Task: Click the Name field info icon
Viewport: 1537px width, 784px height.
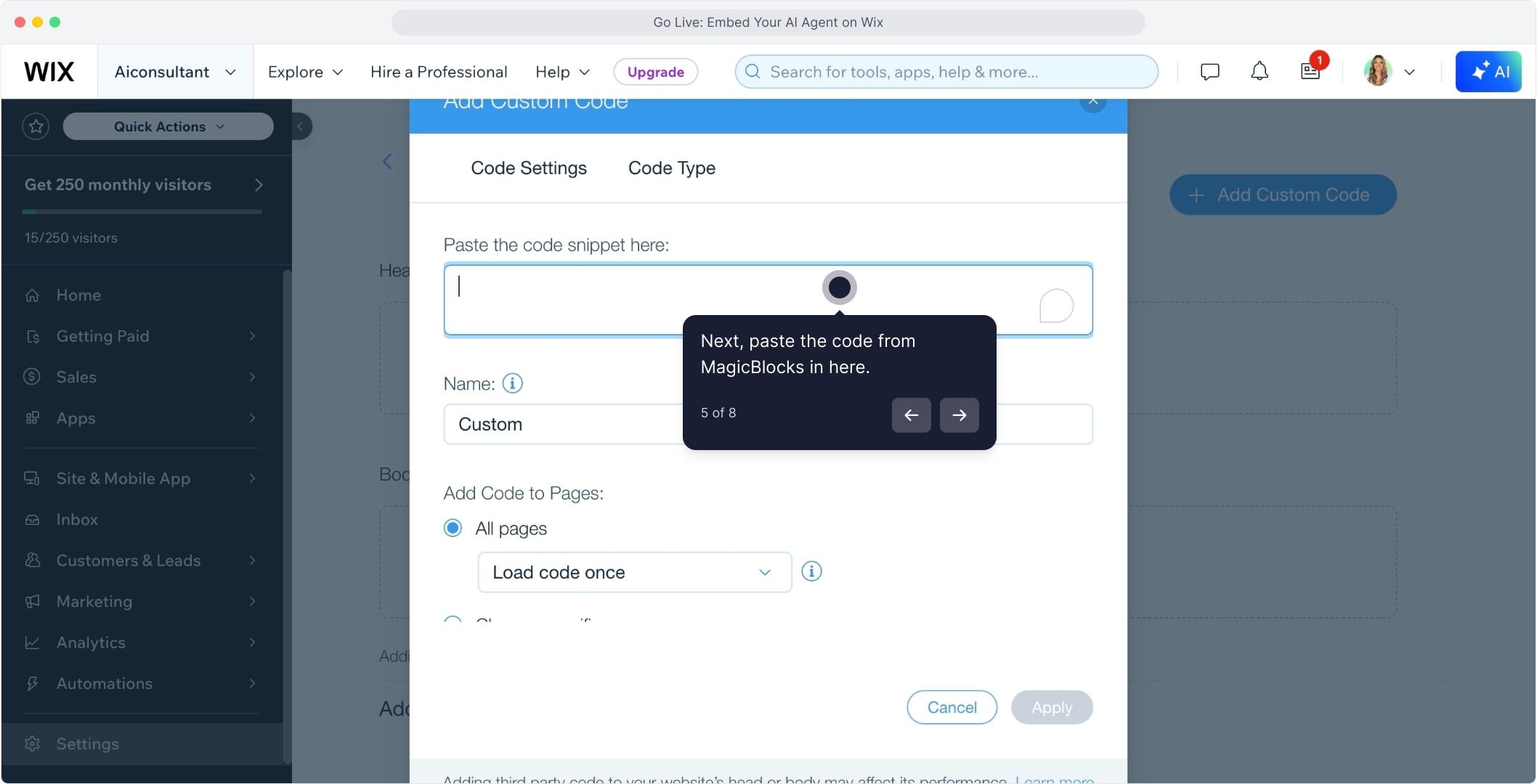Action: coord(512,383)
